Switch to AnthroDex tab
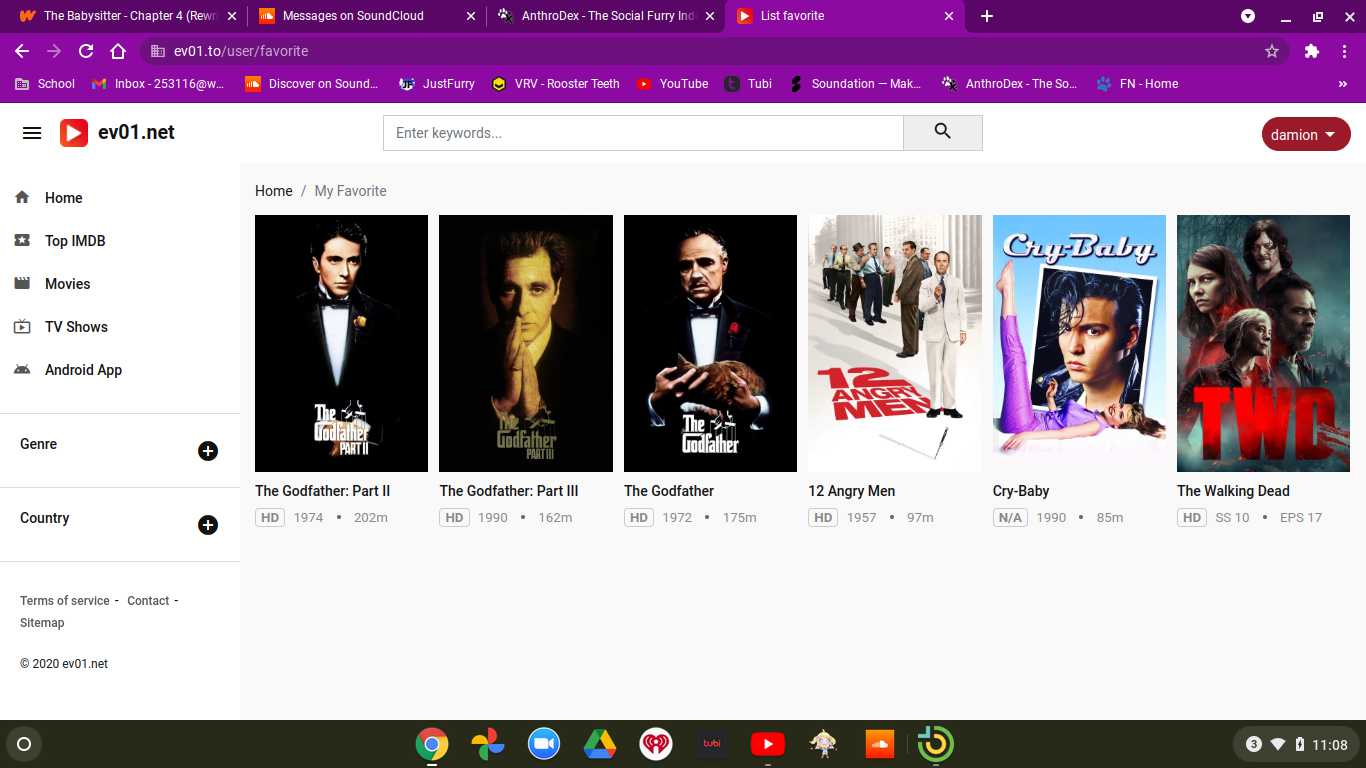 pyautogui.click(x=606, y=16)
